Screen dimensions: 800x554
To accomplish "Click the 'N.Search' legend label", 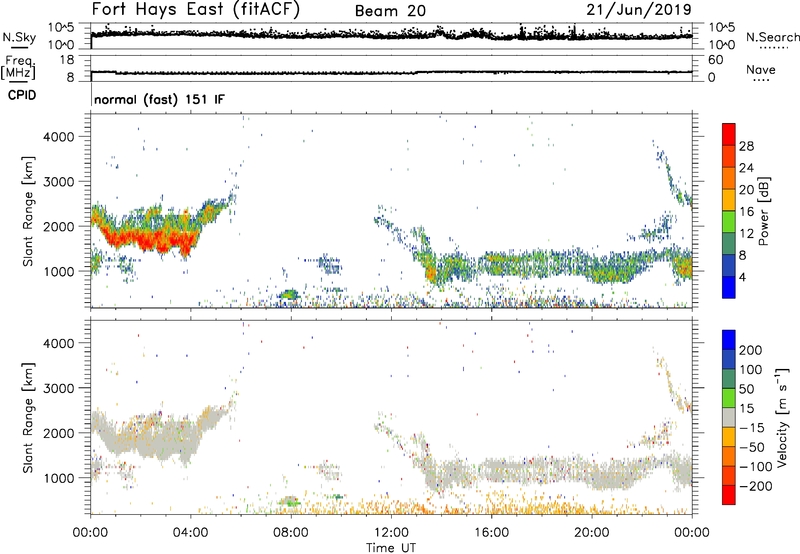I will pos(772,37).
